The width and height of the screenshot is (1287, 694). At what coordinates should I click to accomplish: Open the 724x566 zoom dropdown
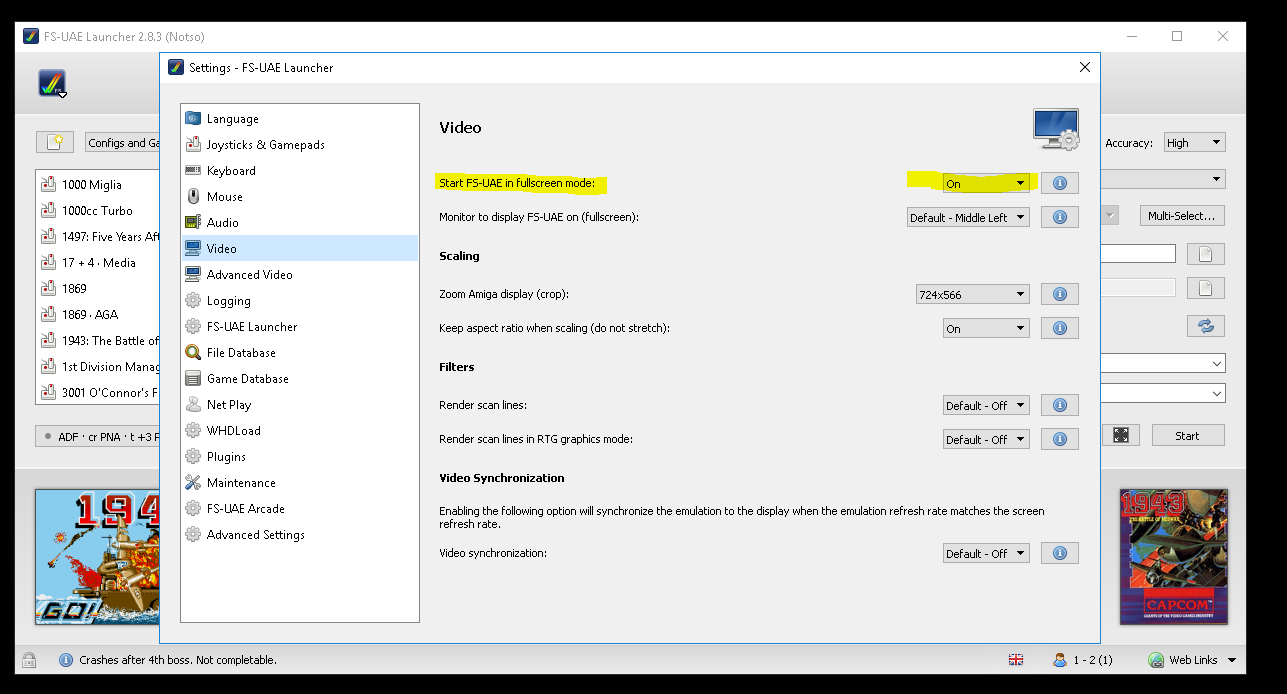click(973, 294)
